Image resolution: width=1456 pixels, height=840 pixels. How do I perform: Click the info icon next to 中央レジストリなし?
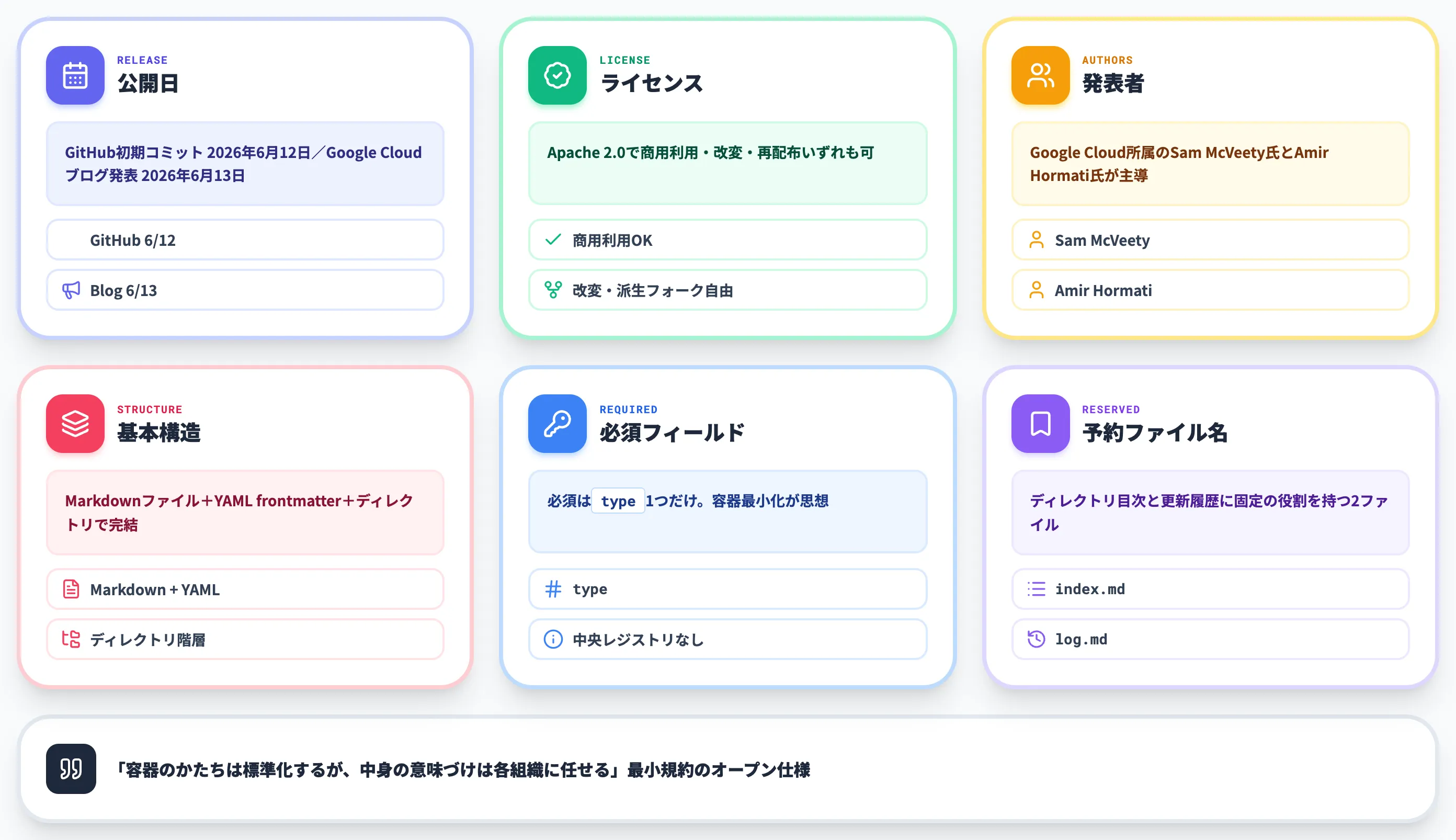pos(553,639)
